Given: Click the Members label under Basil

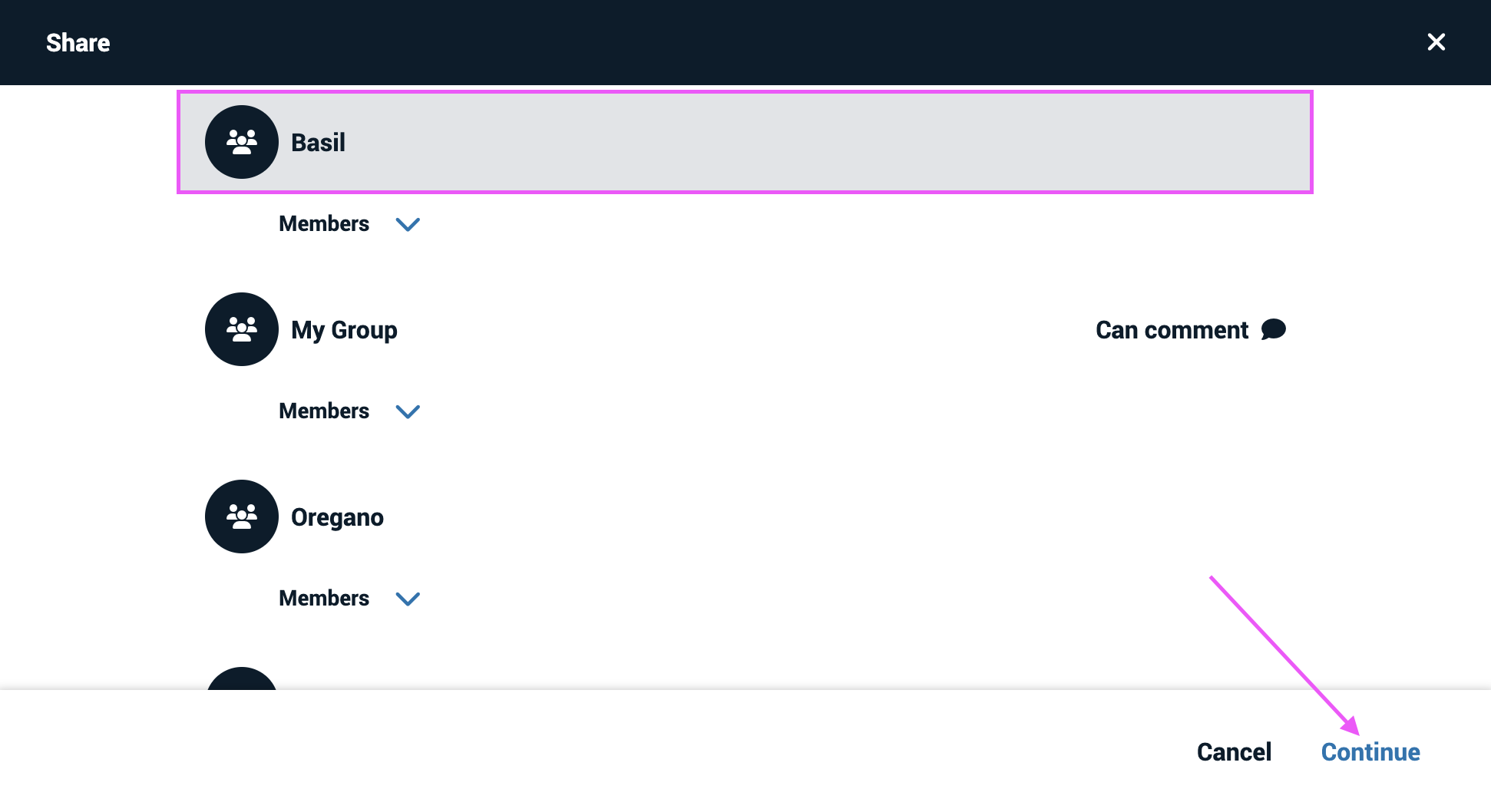Looking at the screenshot, I should tap(324, 223).
